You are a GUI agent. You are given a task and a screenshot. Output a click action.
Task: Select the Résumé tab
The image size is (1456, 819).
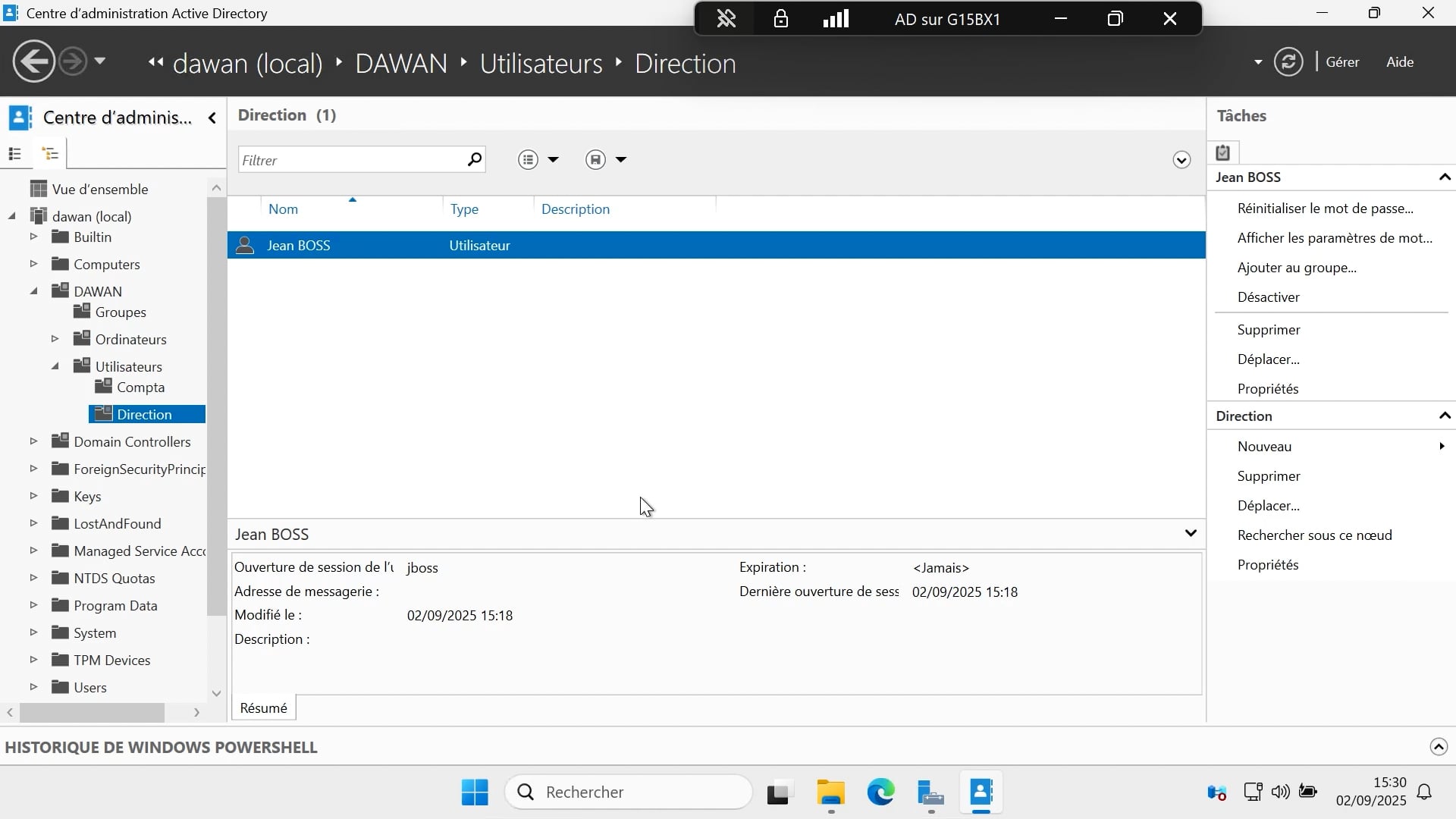point(263,708)
